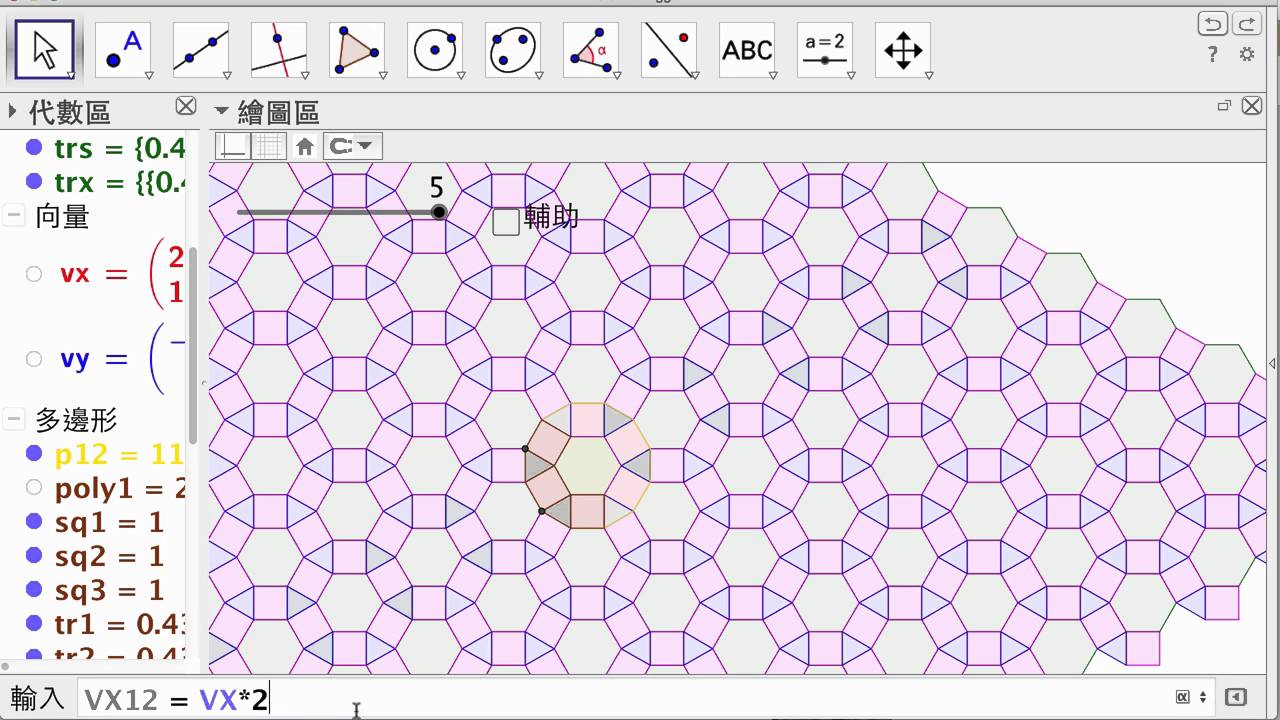The width and height of the screenshot is (1280, 720).
Task: Click the 輸入 command input field
Action: tap(620, 698)
